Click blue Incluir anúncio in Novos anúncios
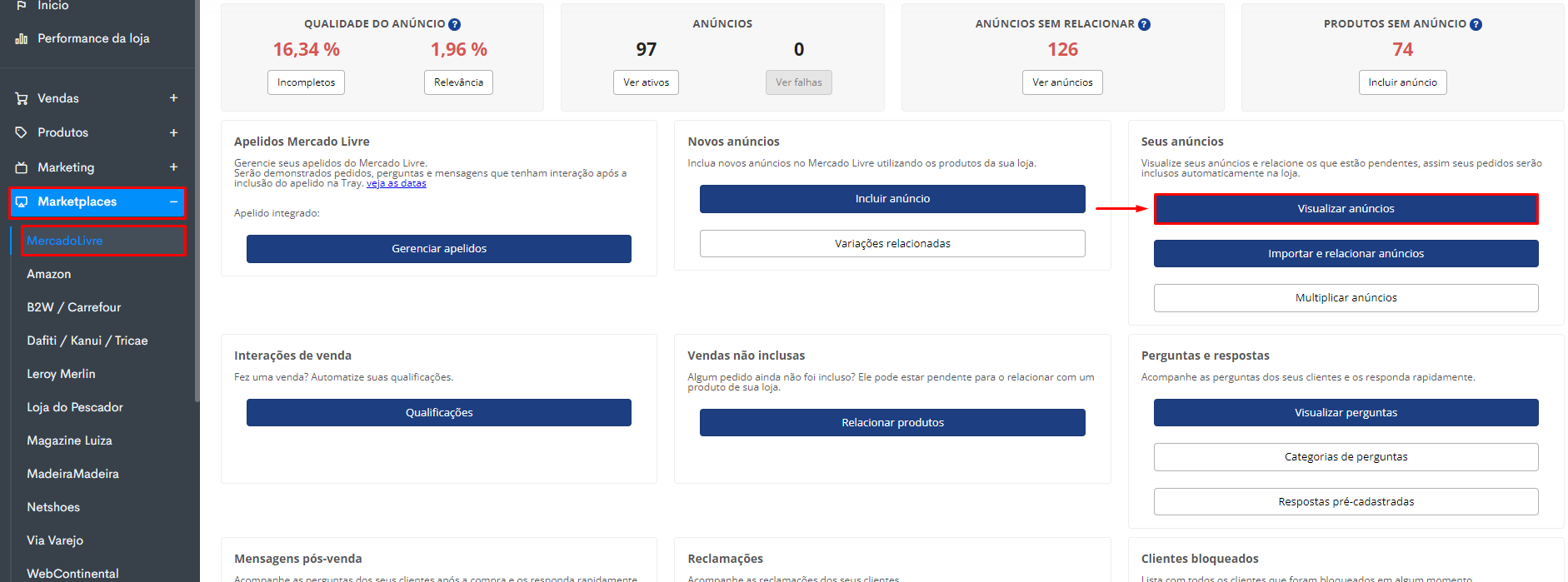The width and height of the screenshot is (1568, 582). pyautogui.click(x=892, y=199)
